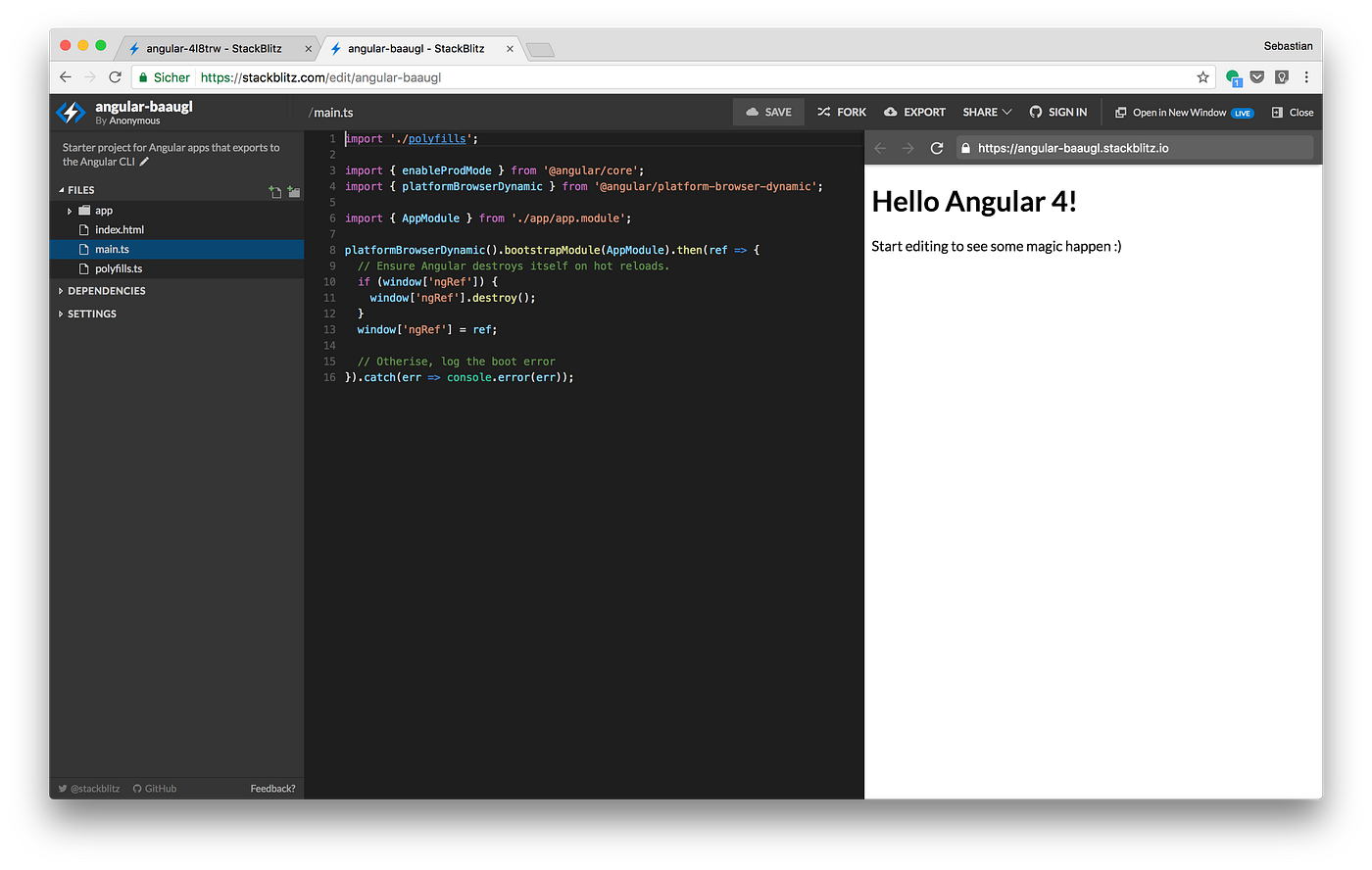
Task: Expand the DEPENDENCIES section
Action: click(x=102, y=291)
